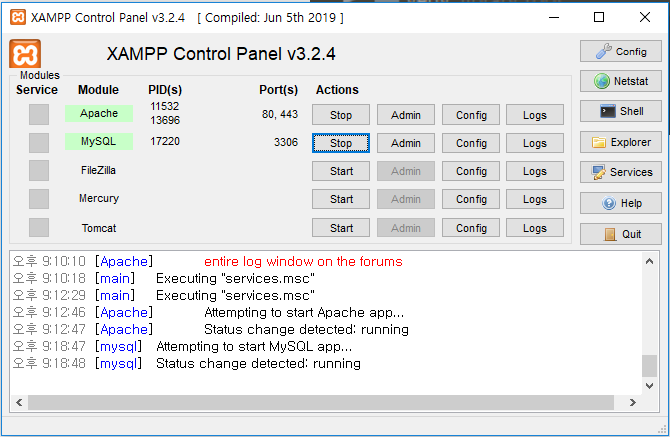
Task: Toggle the Tomcat service checkbox
Action: [x=39, y=228]
